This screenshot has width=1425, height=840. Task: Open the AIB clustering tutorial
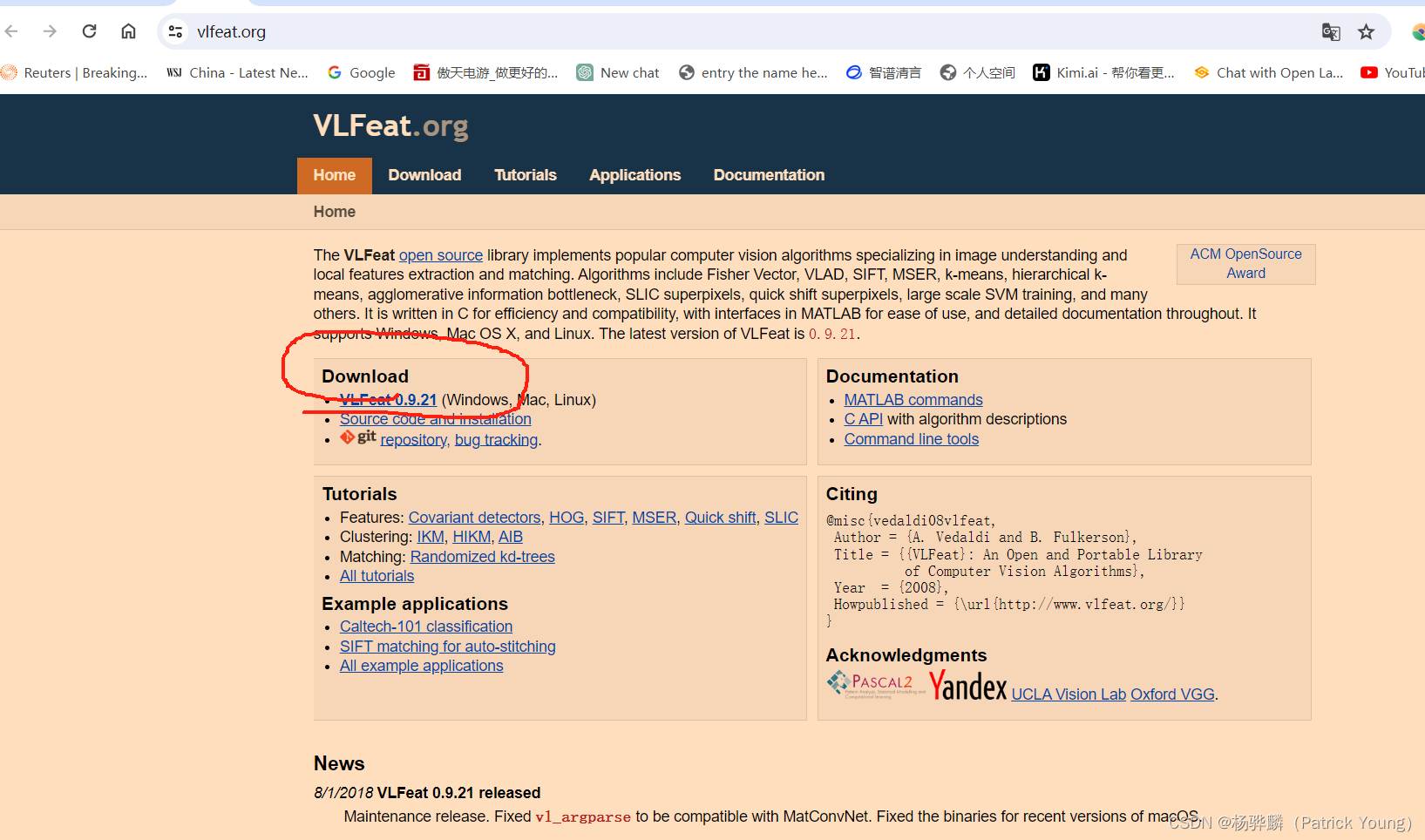(511, 537)
